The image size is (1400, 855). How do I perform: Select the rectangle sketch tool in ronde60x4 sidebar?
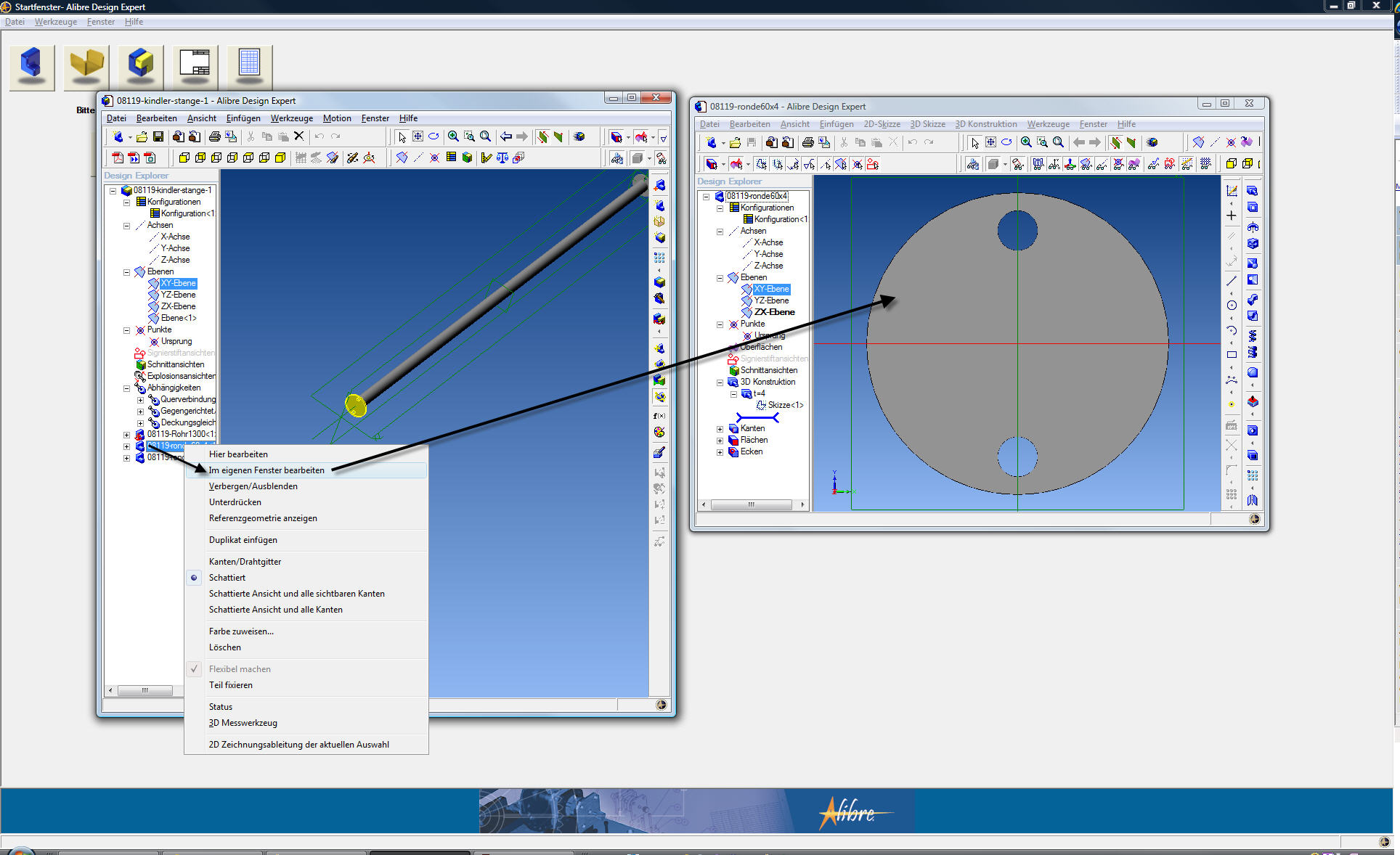[1232, 355]
